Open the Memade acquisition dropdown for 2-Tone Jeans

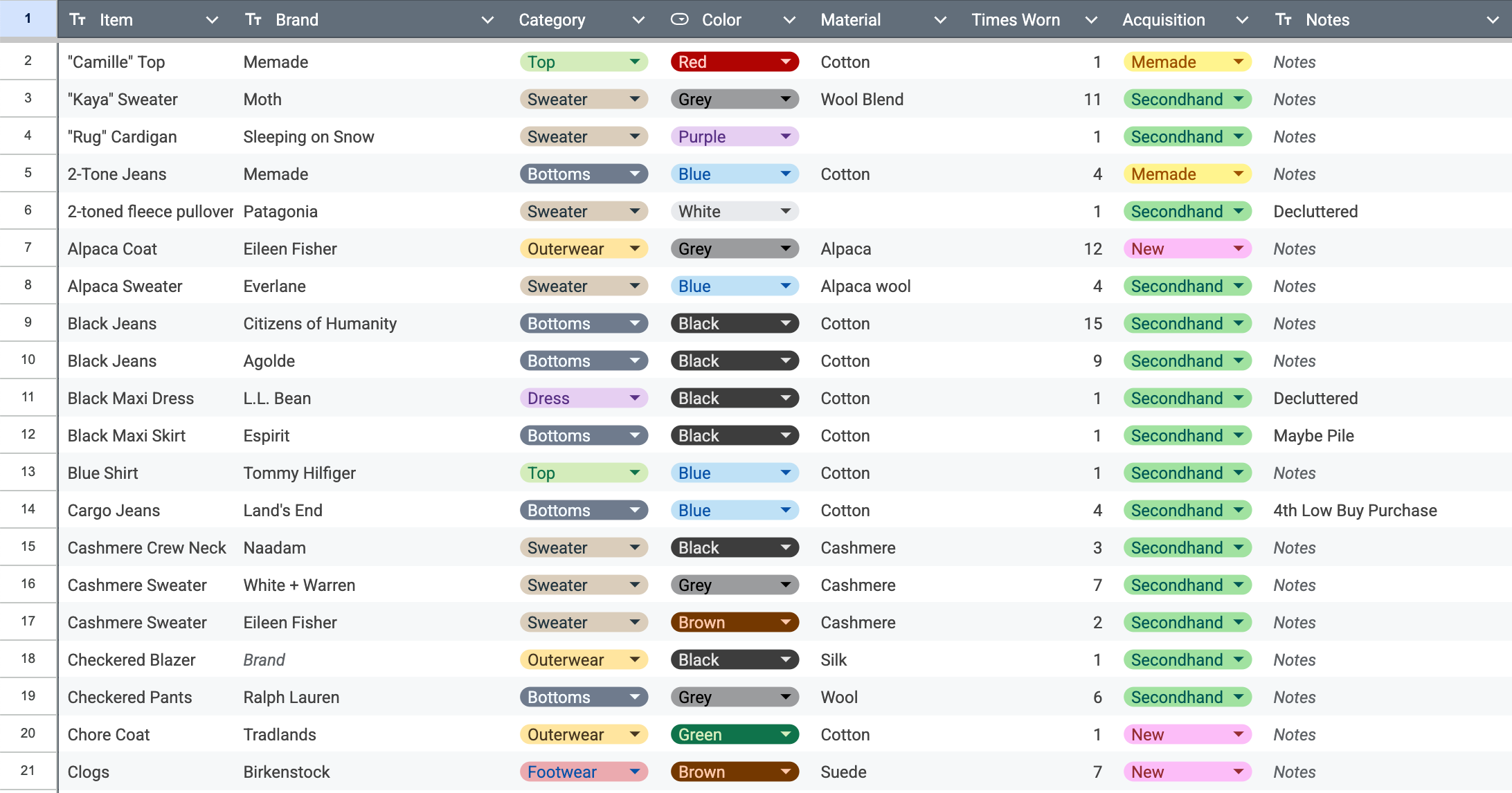point(1187,174)
